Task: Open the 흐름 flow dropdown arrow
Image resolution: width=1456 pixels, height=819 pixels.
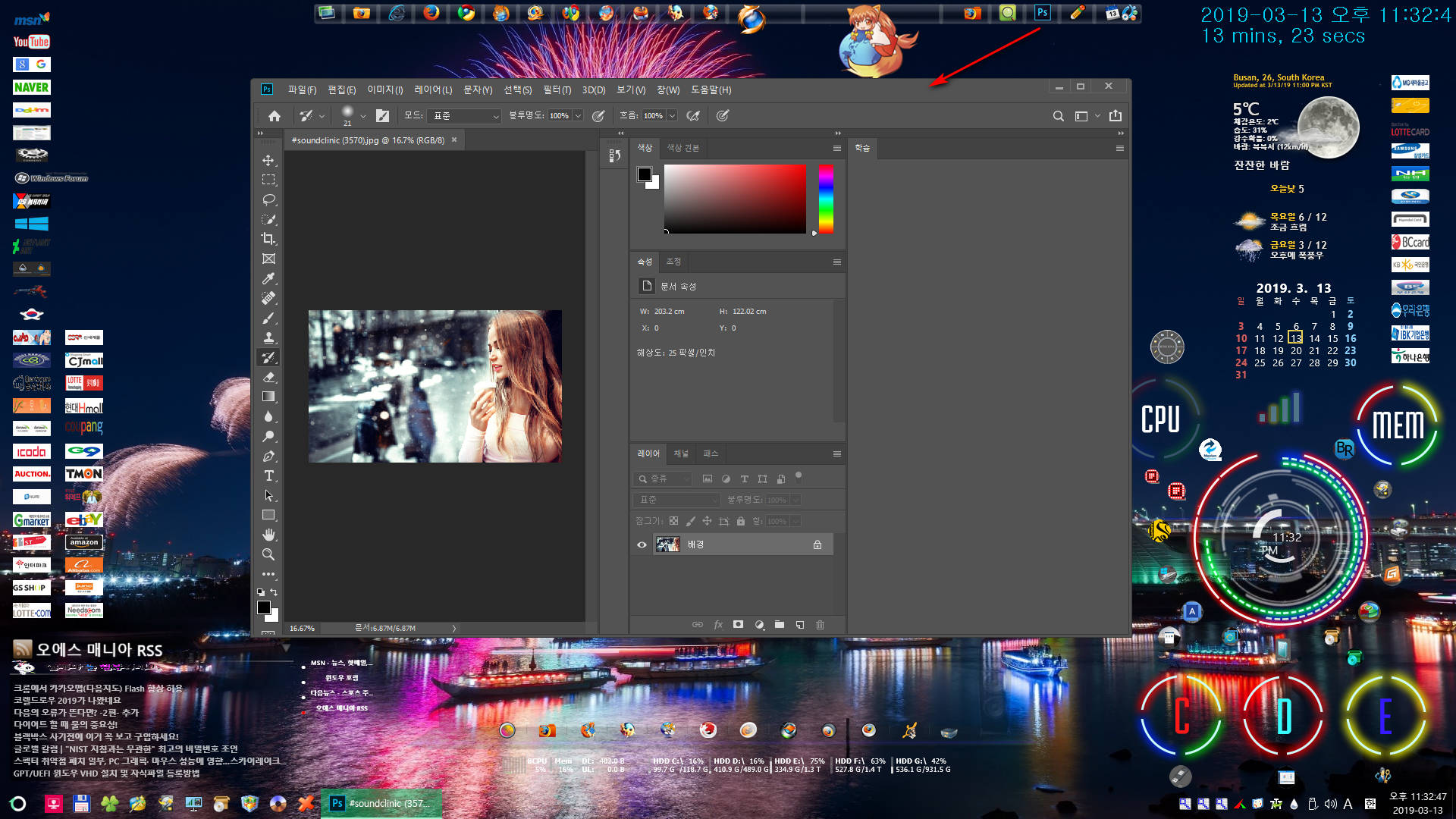Action: pyautogui.click(x=672, y=116)
